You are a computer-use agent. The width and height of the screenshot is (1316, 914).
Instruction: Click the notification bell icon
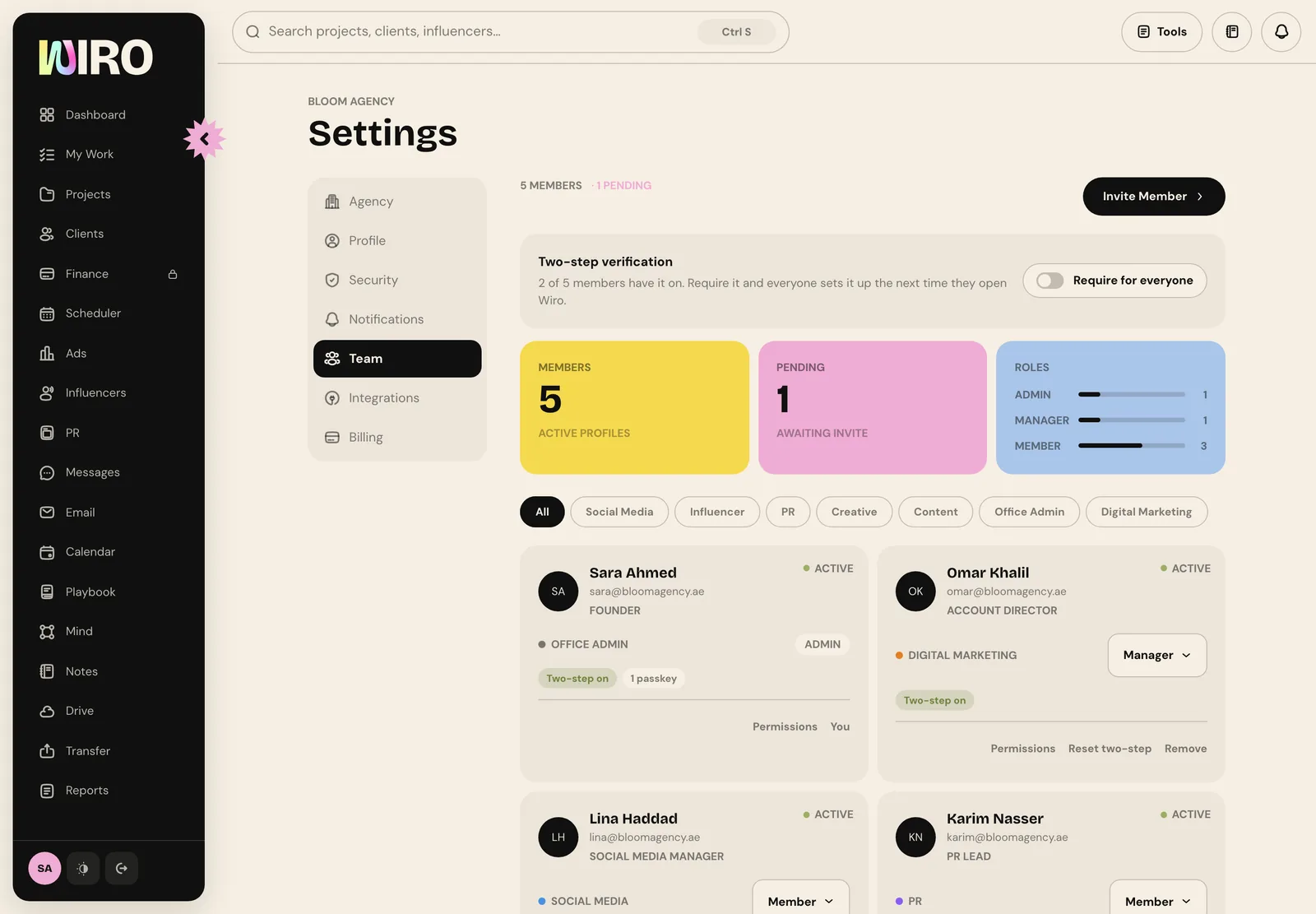click(1281, 32)
